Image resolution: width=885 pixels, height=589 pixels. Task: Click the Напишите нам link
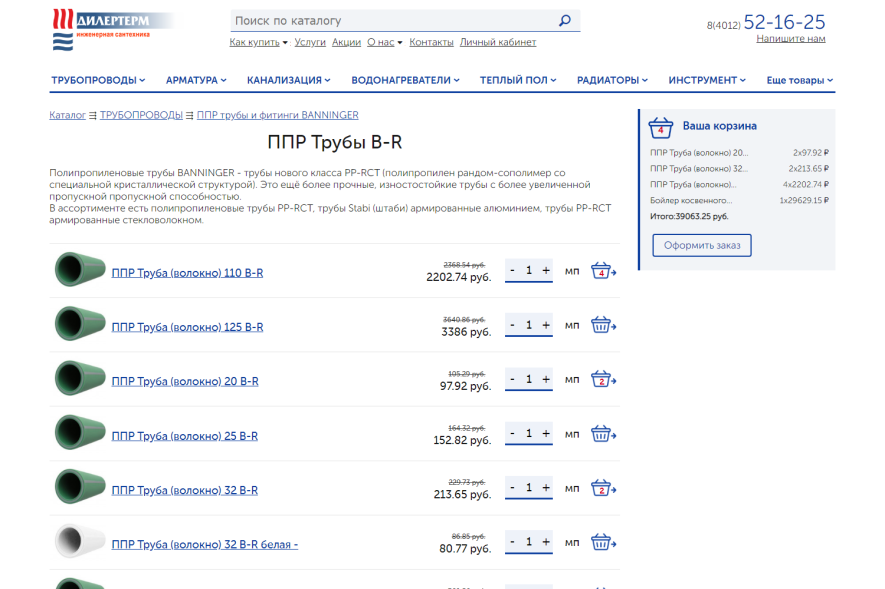pyautogui.click(x=791, y=39)
